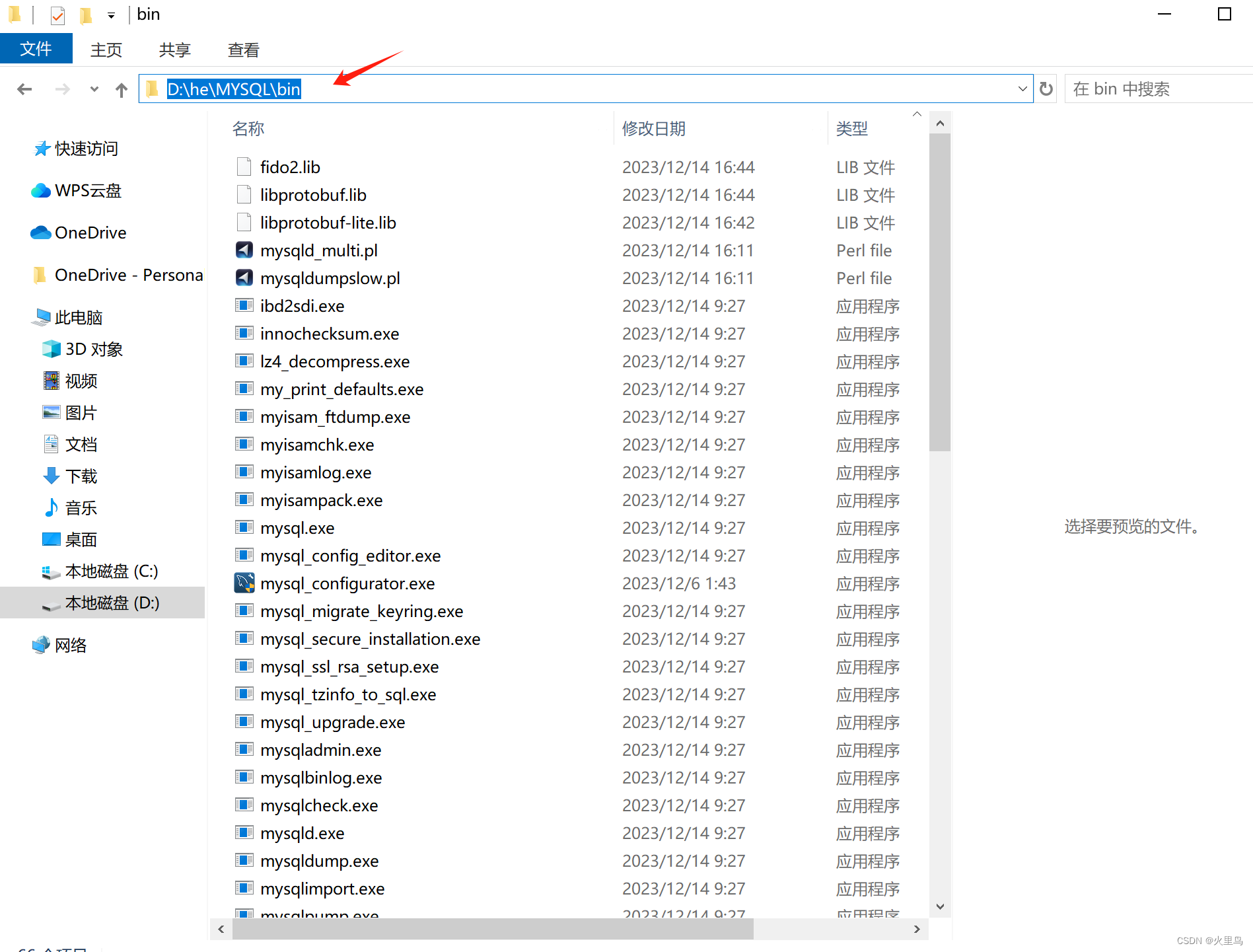Select mysql_config_editor.exe file name
Image resolution: width=1253 pixels, height=952 pixels.
pyautogui.click(x=351, y=556)
